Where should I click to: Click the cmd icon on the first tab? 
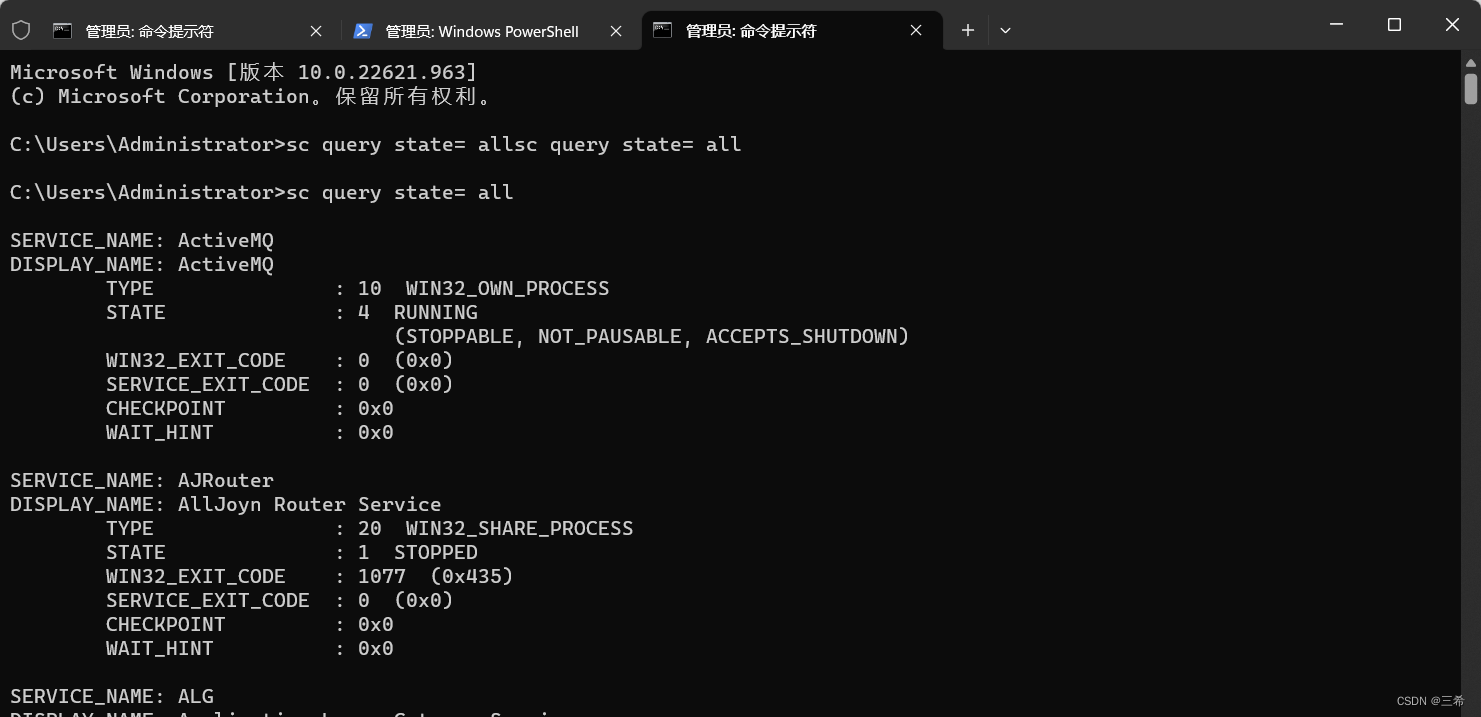click(64, 31)
